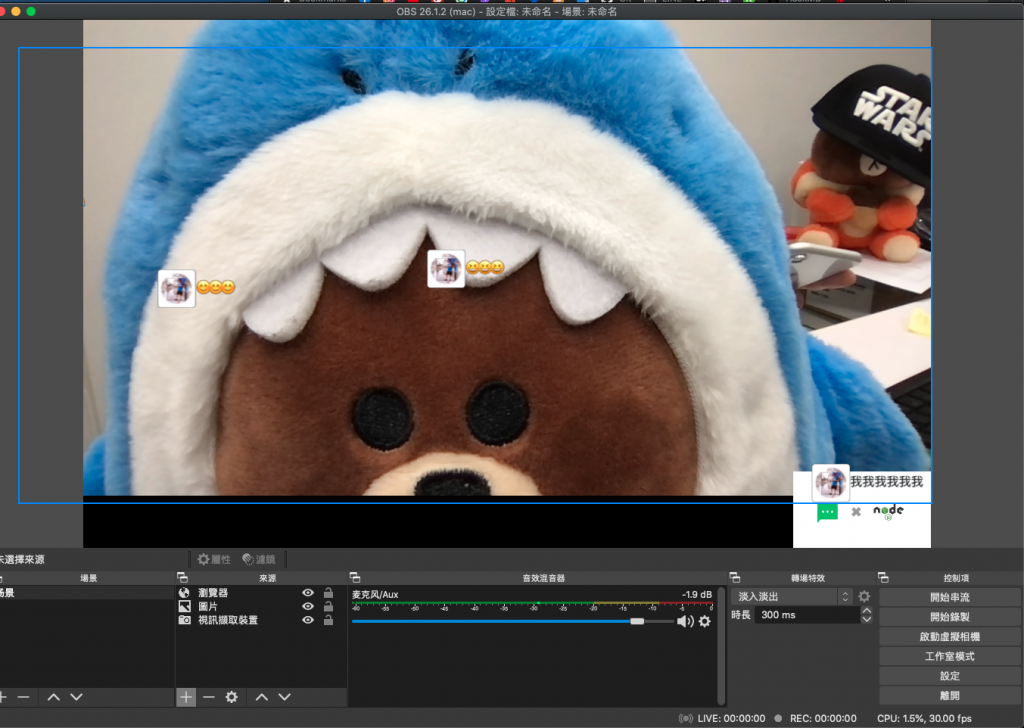This screenshot has height=728, width=1024.
Task: Move selected source down in 來源 list
Action: click(285, 697)
